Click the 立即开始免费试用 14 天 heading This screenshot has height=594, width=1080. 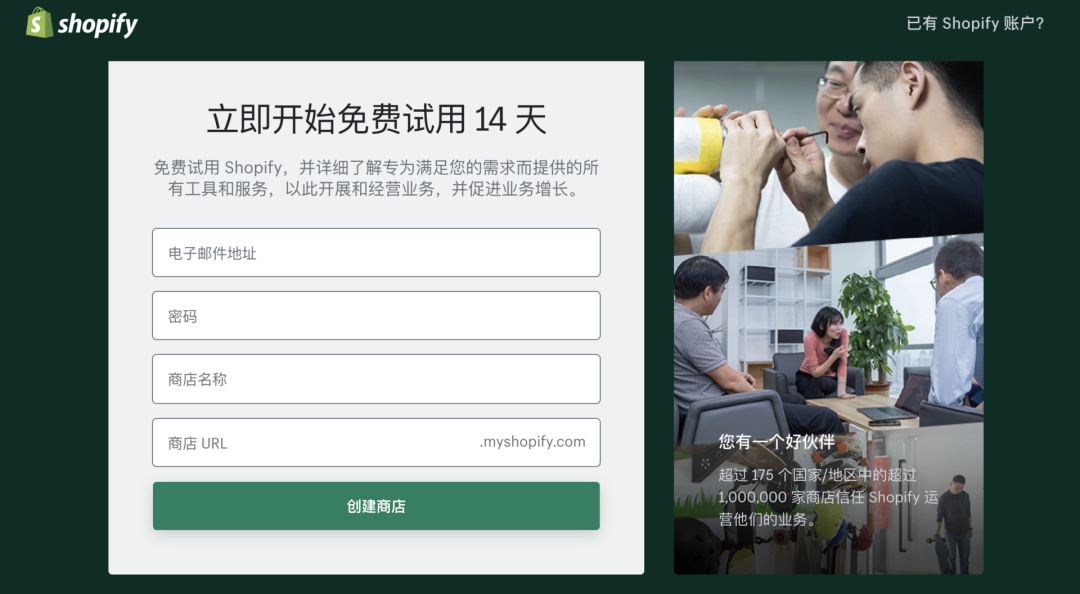pos(376,119)
